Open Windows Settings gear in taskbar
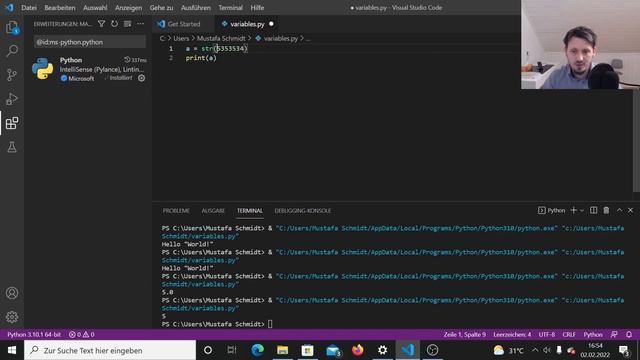640x360 pixels. [382, 350]
